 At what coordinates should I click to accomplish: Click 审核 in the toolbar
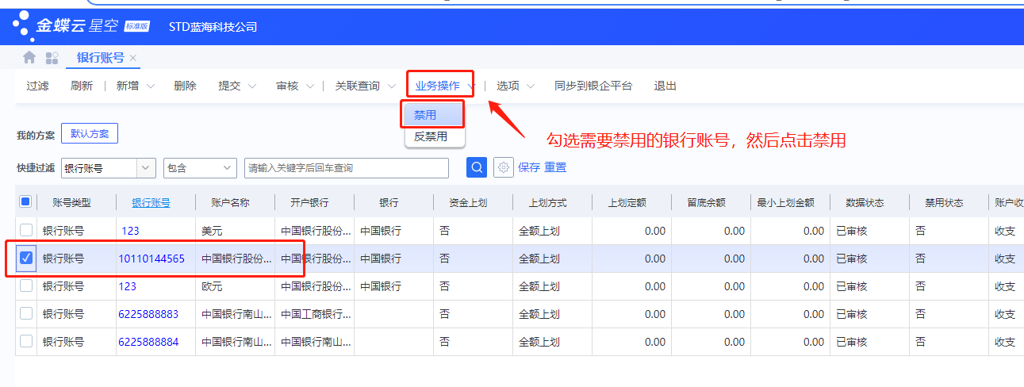coord(287,85)
